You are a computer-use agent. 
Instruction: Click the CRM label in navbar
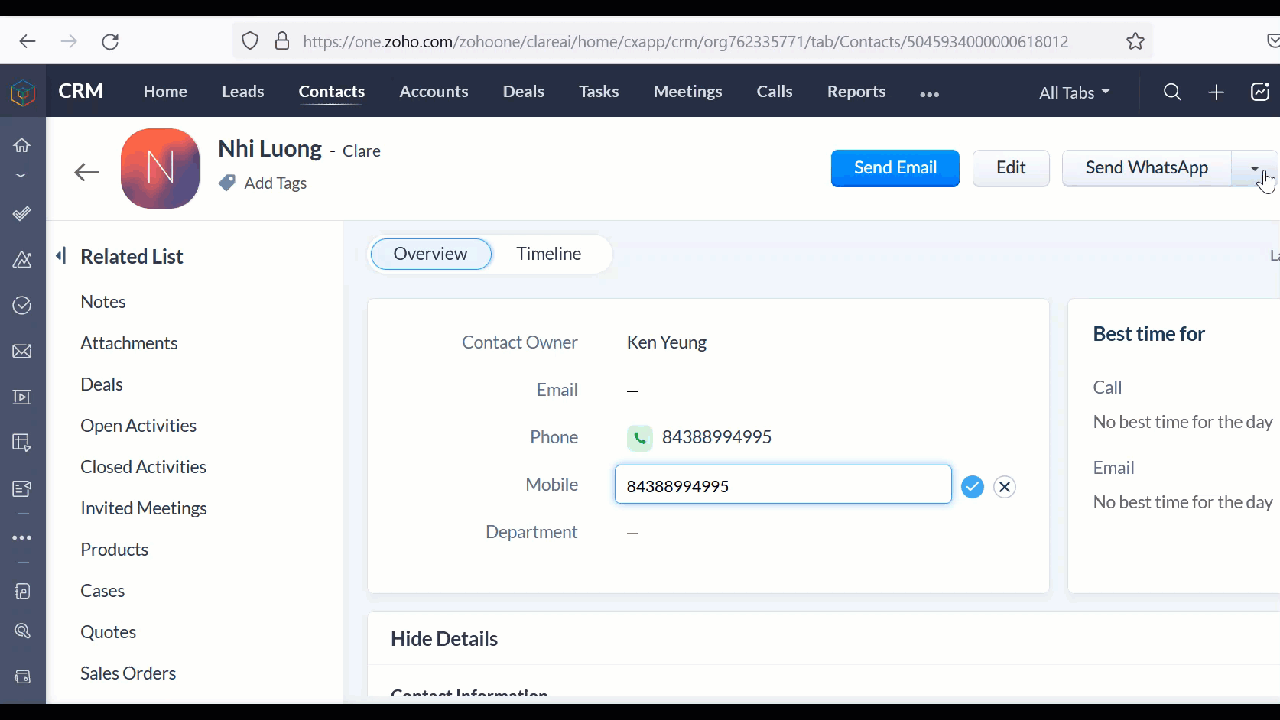81,91
